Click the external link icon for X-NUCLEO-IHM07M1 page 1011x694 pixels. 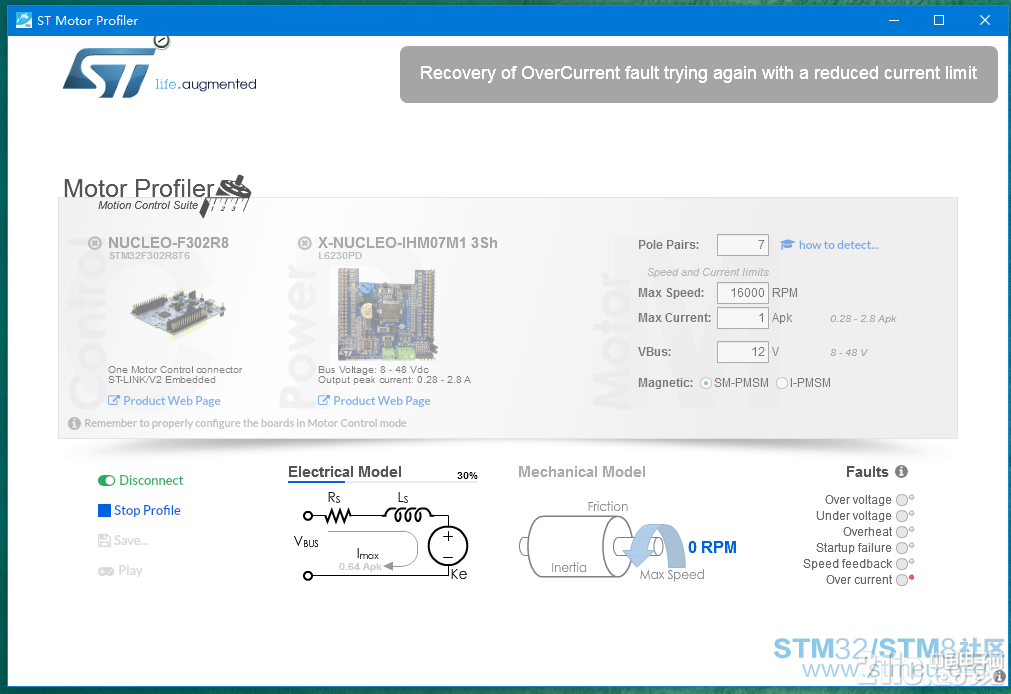tap(324, 401)
